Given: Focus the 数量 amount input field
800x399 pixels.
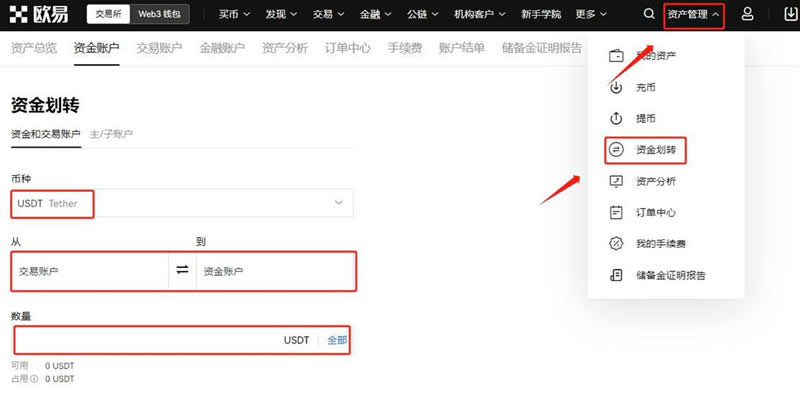Looking at the screenshot, I should pos(148,340).
